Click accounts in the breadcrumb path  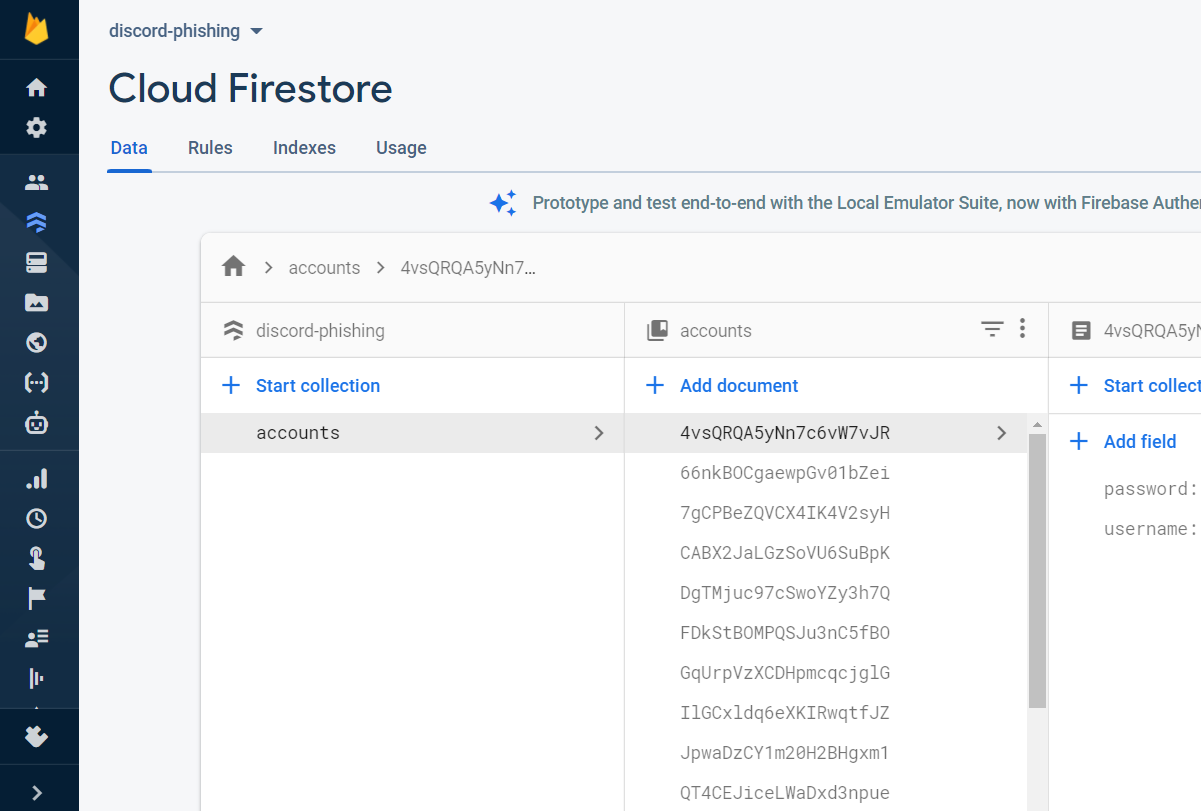pyautogui.click(x=324, y=268)
